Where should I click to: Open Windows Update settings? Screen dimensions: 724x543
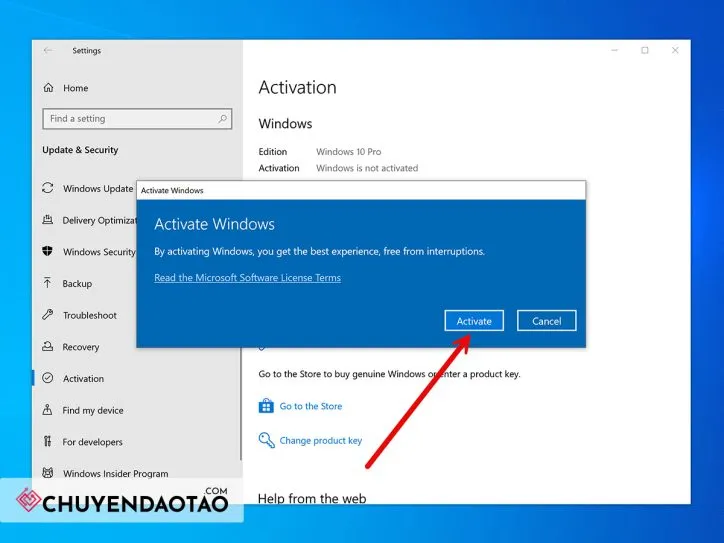(x=98, y=188)
